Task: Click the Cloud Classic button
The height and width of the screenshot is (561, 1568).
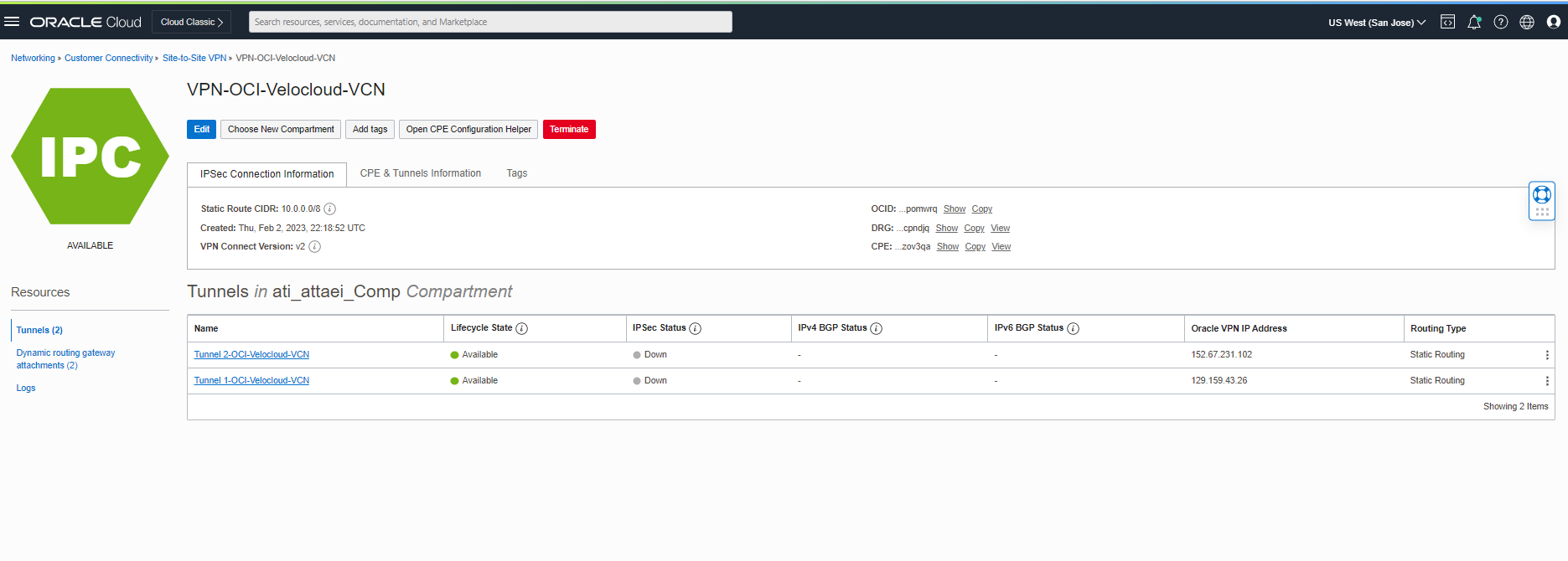Action: [192, 22]
